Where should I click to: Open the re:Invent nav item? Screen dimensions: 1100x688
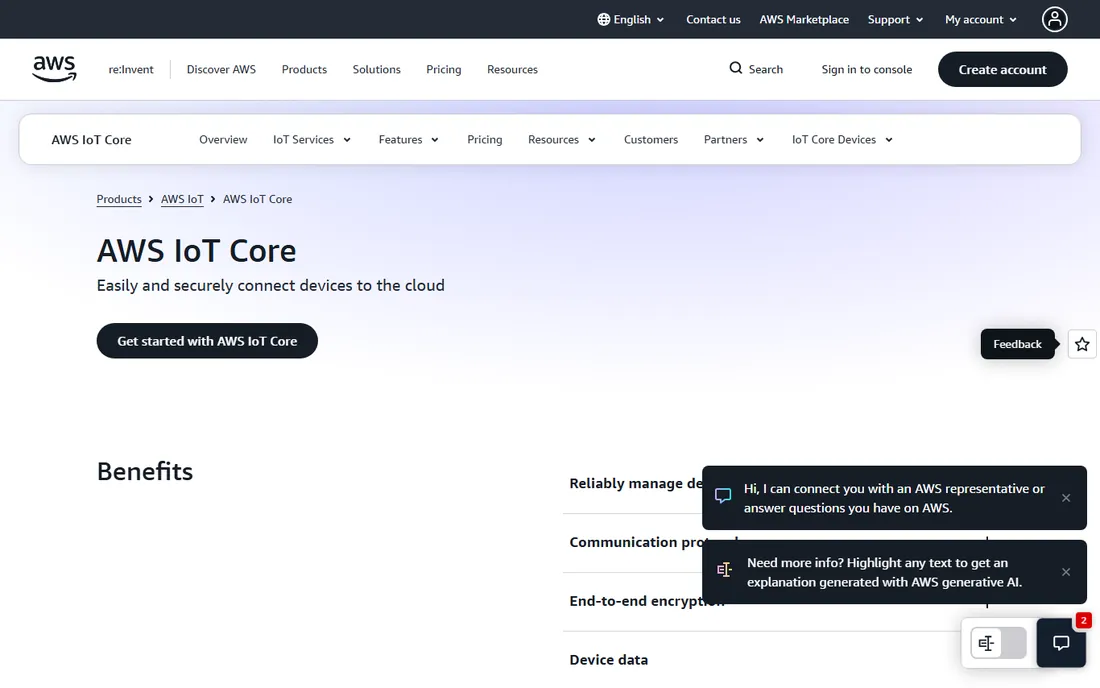point(130,69)
